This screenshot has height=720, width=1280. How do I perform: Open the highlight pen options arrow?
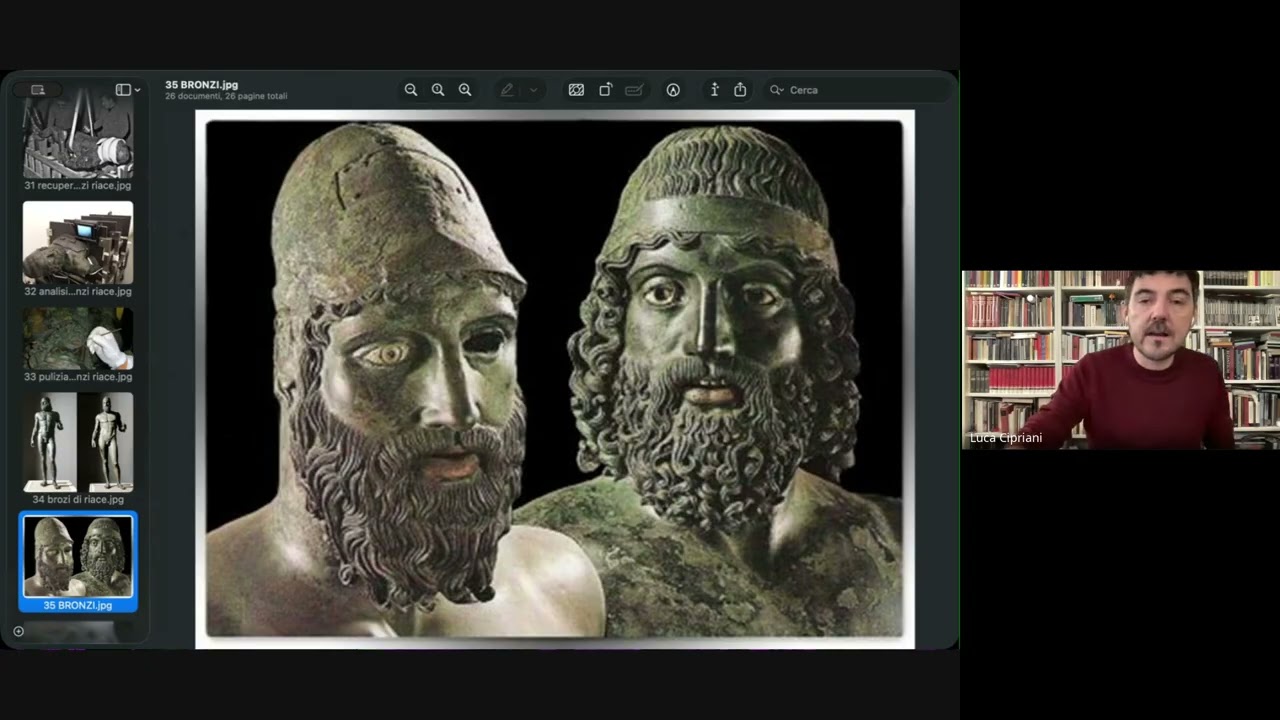pos(533,90)
